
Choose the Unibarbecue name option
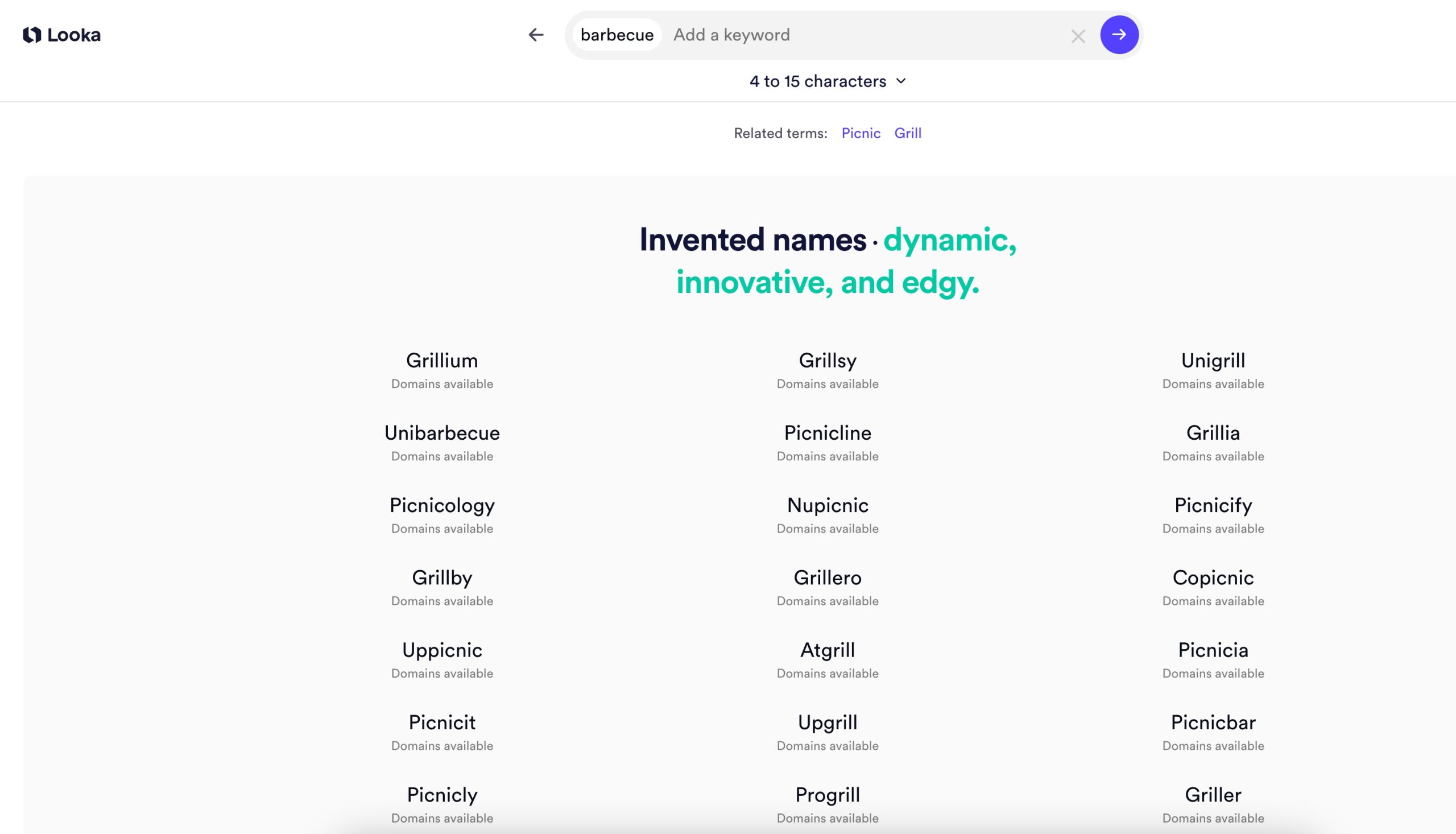click(x=442, y=433)
